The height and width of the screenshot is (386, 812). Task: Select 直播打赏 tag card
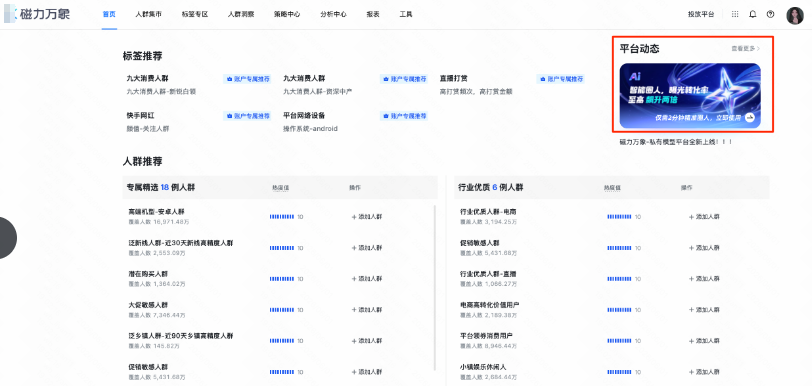[x=454, y=79]
